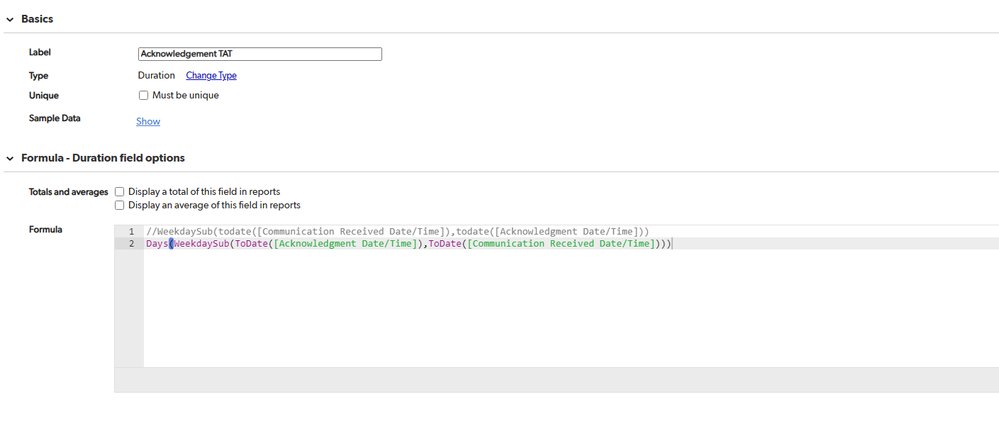Click the Days function on line 2
The width and height of the screenshot is (999, 433).
coord(156,244)
